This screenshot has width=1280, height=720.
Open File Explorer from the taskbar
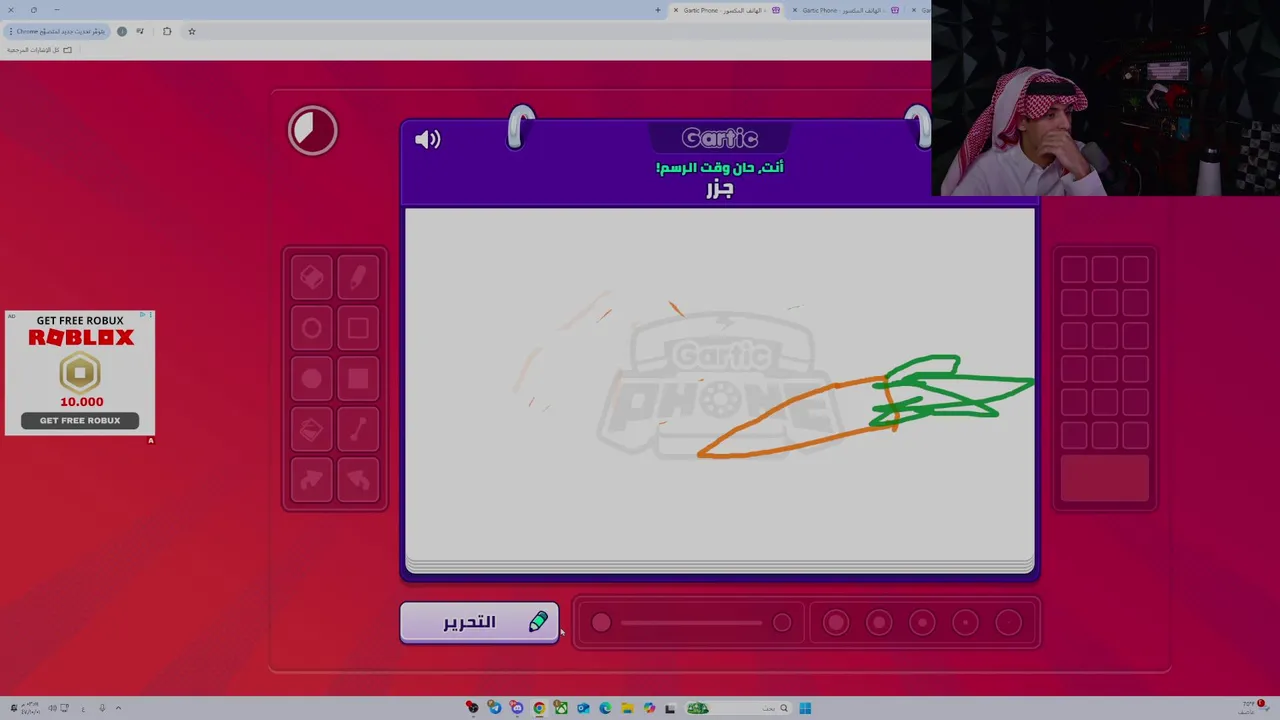coord(627,708)
